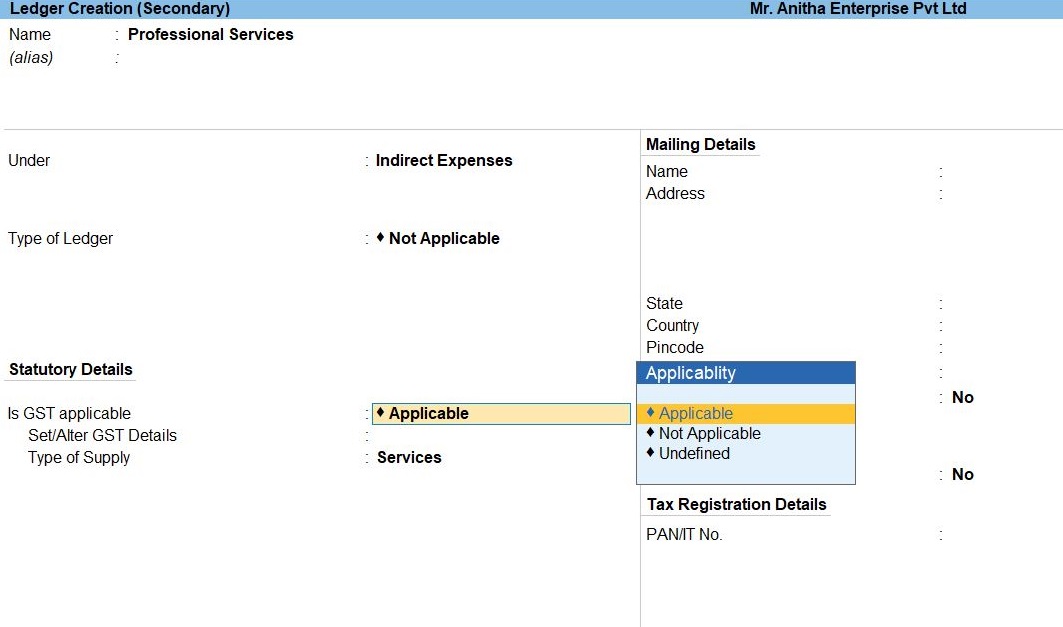This screenshot has height=627, width=1063.
Task: Open the Is GST applicable field
Action: (501, 414)
